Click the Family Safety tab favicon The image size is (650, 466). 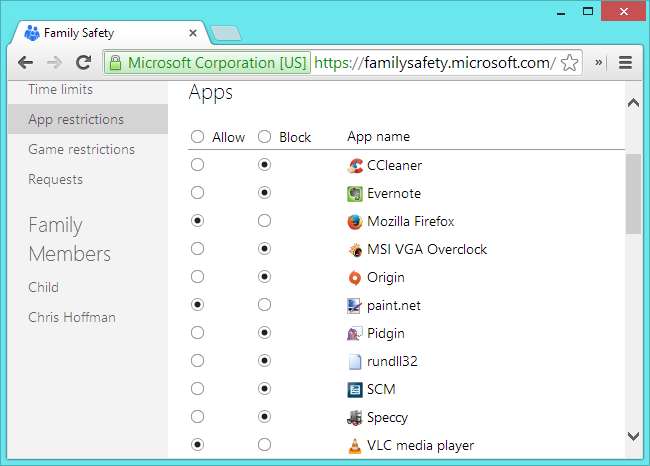point(32,33)
